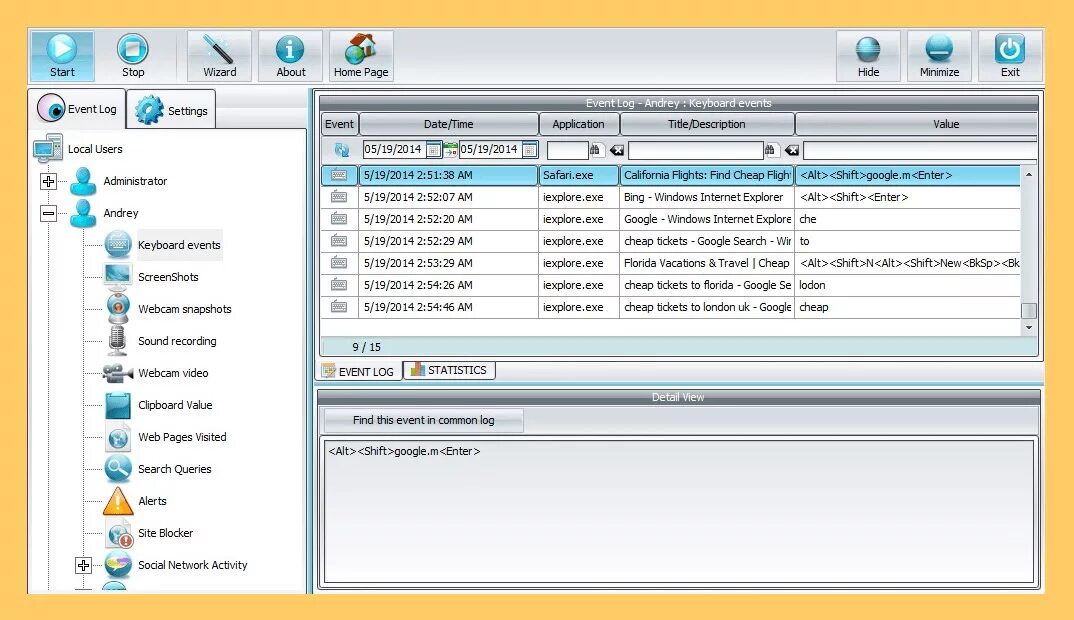Click the refresh icon in filter row
This screenshot has height=620, width=1074.
coord(340,149)
